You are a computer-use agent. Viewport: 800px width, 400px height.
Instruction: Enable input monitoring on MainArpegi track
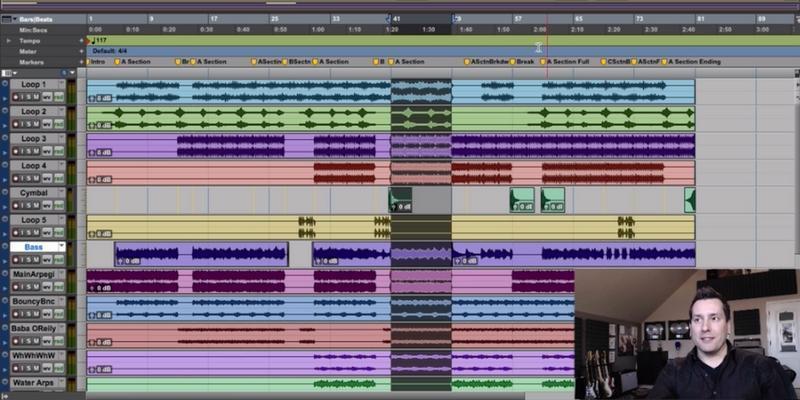(x=23, y=287)
